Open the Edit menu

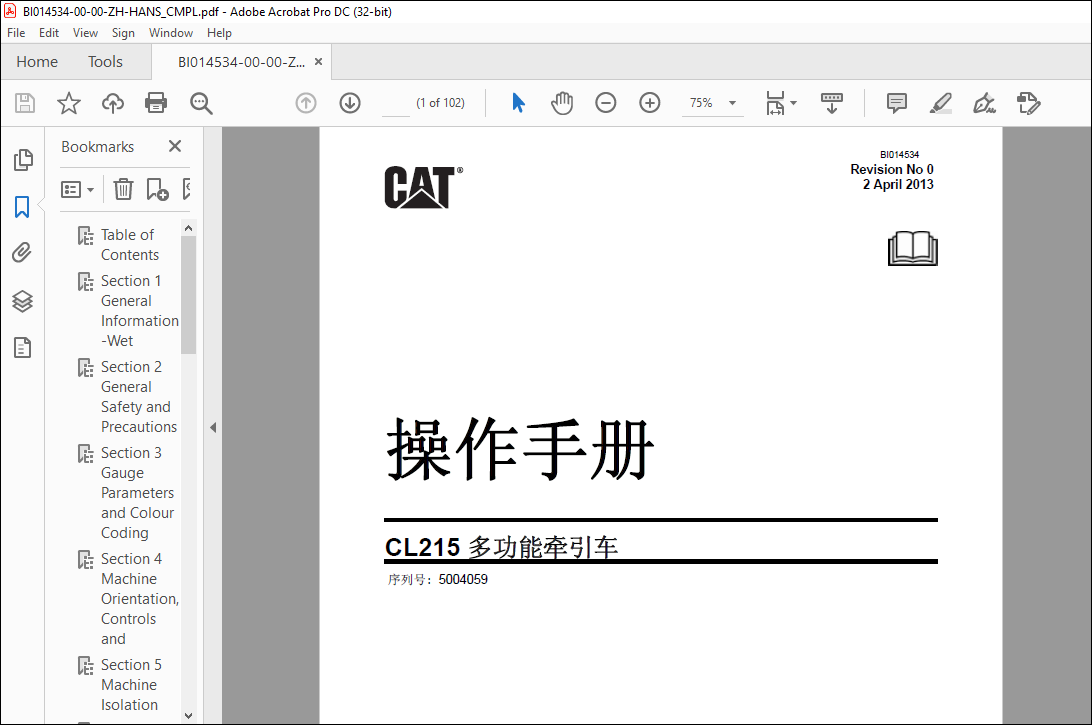click(x=49, y=33)
